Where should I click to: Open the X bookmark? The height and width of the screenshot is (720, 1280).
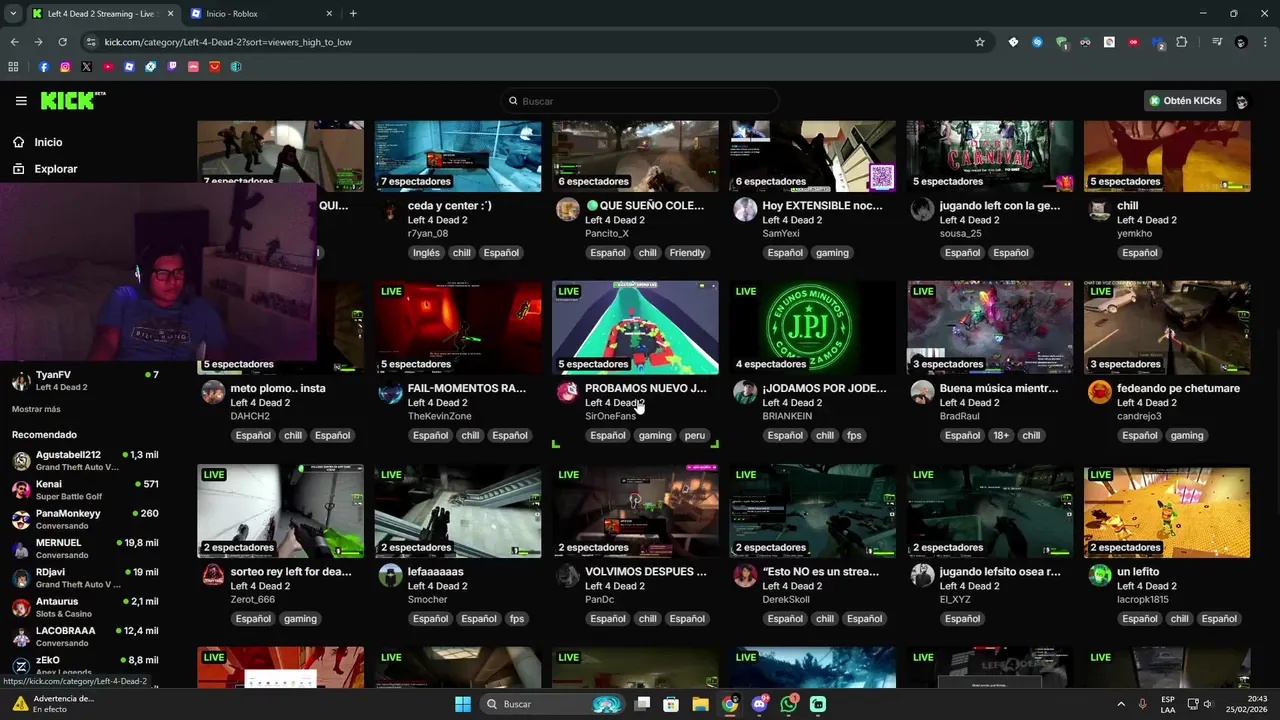coord(86,67)
